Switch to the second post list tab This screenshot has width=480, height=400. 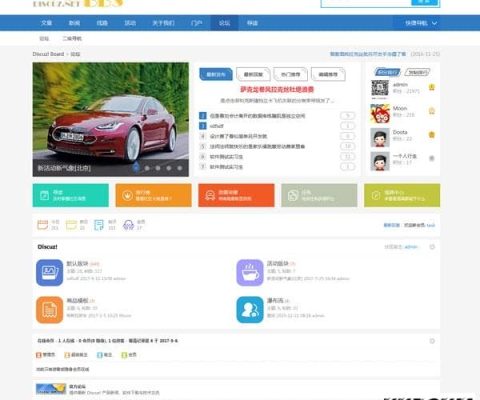pos(253,74)
